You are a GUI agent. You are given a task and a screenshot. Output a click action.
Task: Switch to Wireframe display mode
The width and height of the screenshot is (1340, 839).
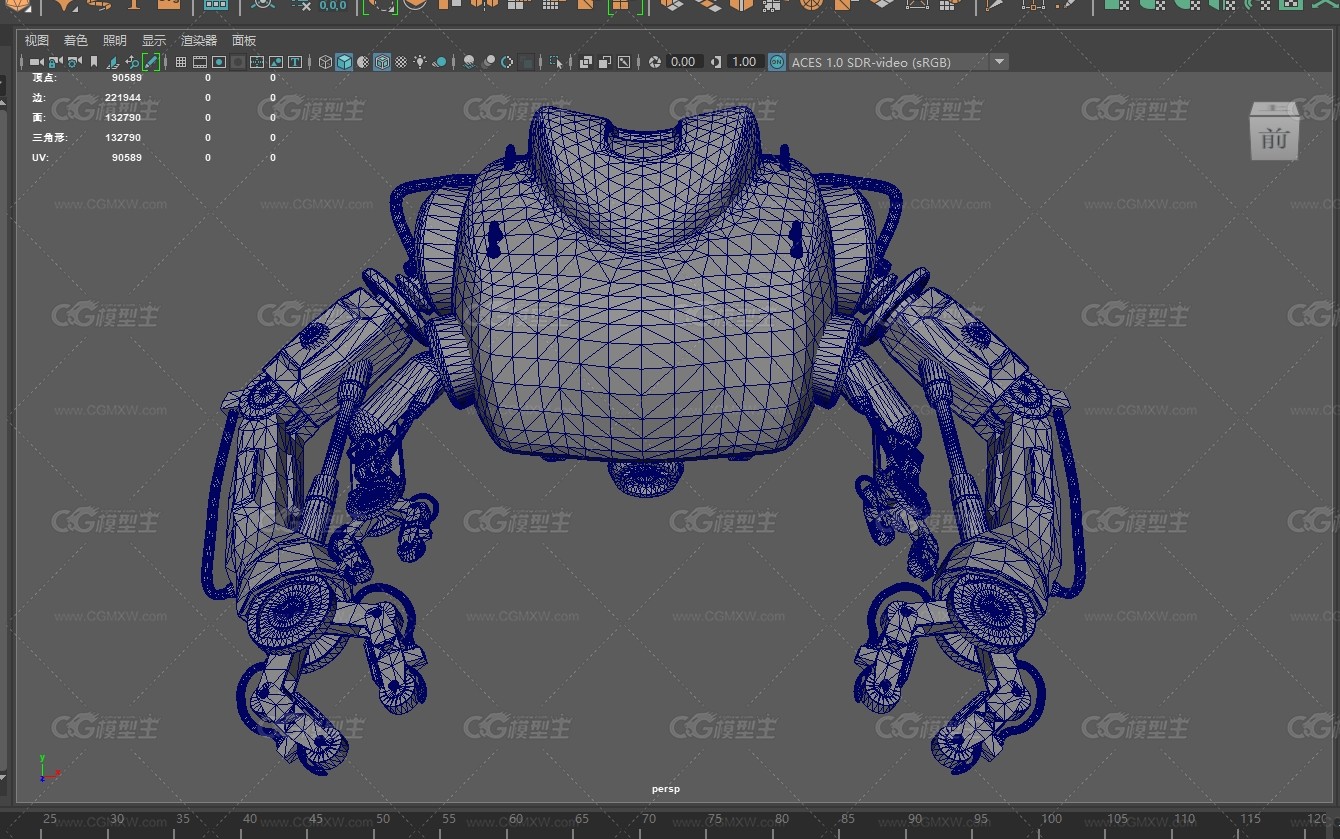click(x=325, y=62)
